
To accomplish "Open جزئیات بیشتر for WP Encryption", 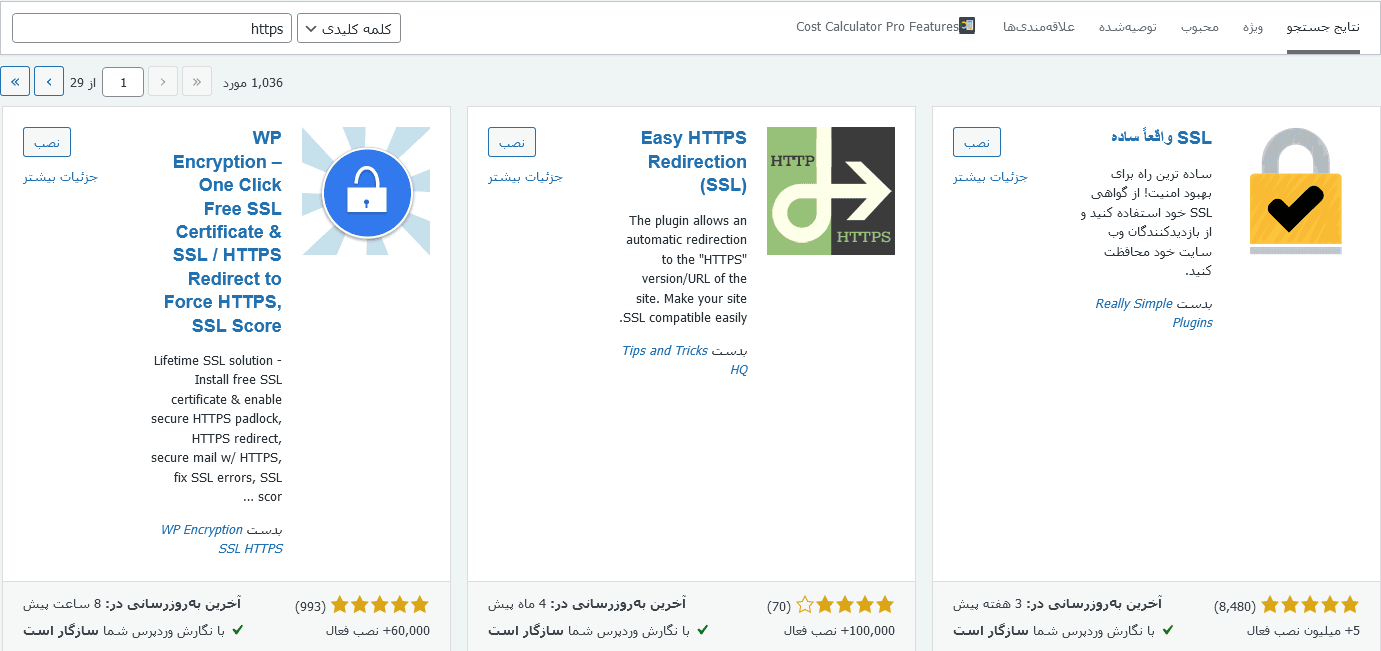I will (x=61, y=177).
